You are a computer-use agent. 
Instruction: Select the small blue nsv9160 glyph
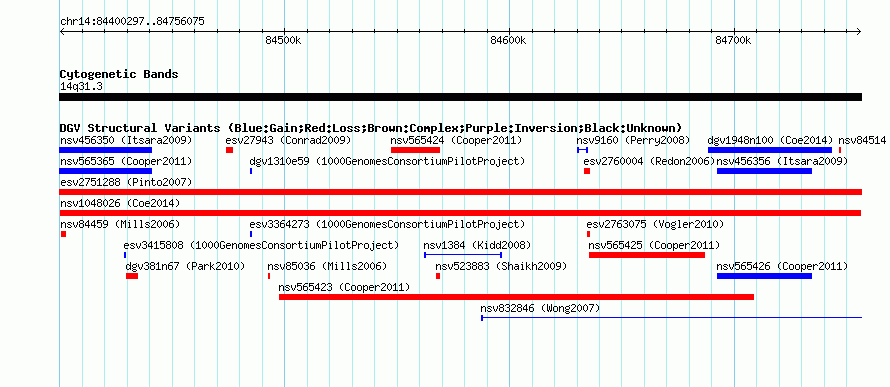(582, 150)
